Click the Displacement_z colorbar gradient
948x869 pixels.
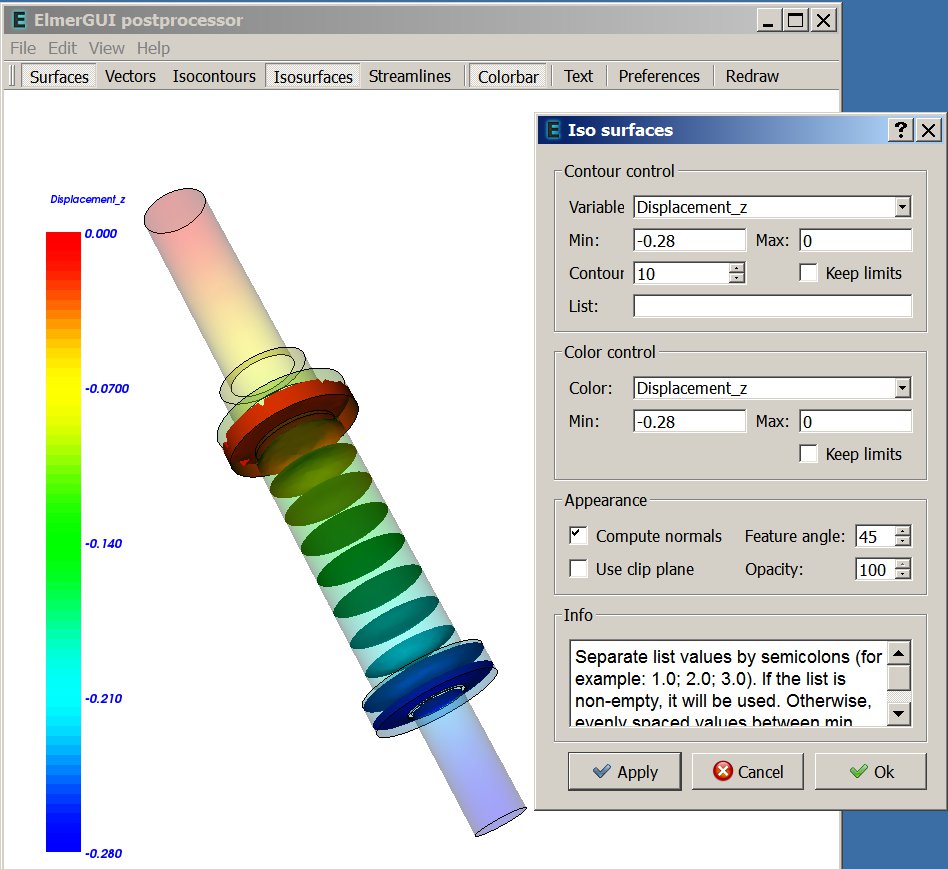click(x=63, y=542)
